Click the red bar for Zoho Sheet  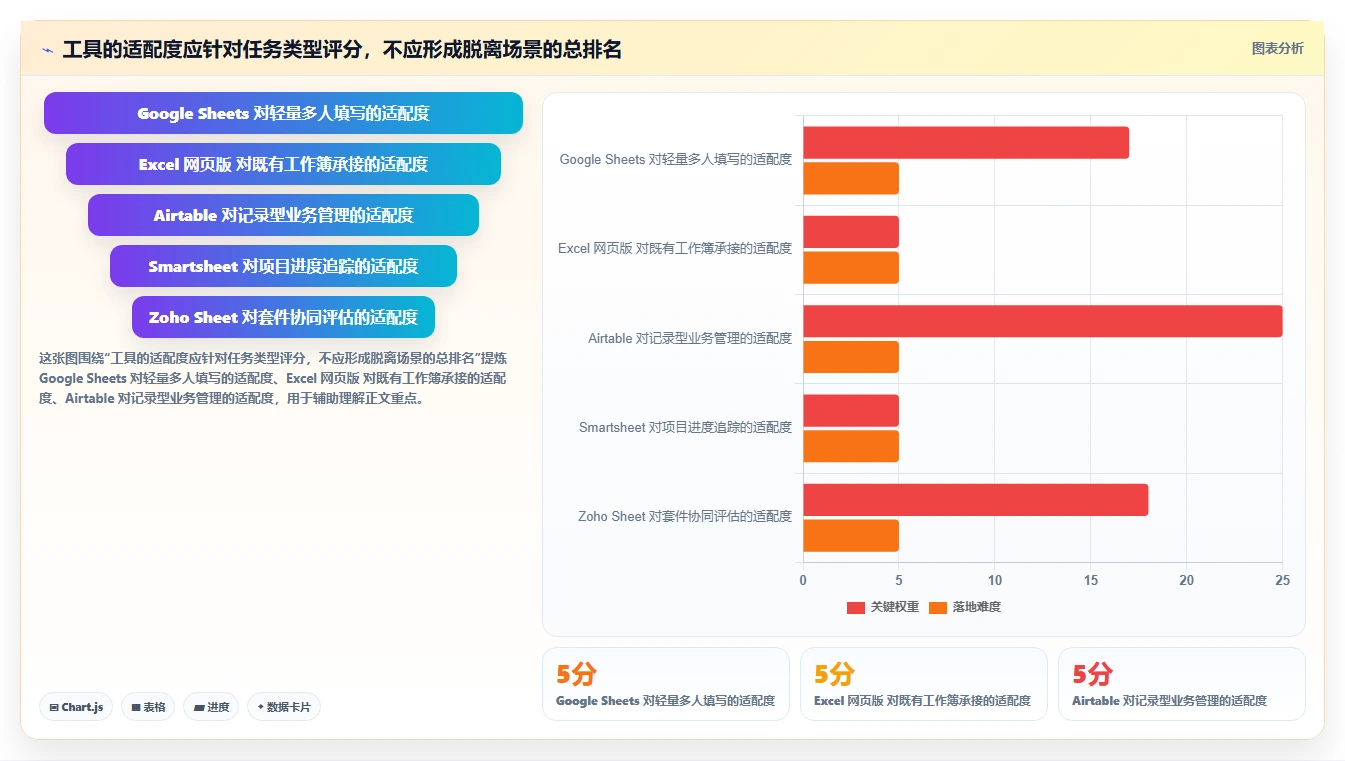tap(975, 500)
